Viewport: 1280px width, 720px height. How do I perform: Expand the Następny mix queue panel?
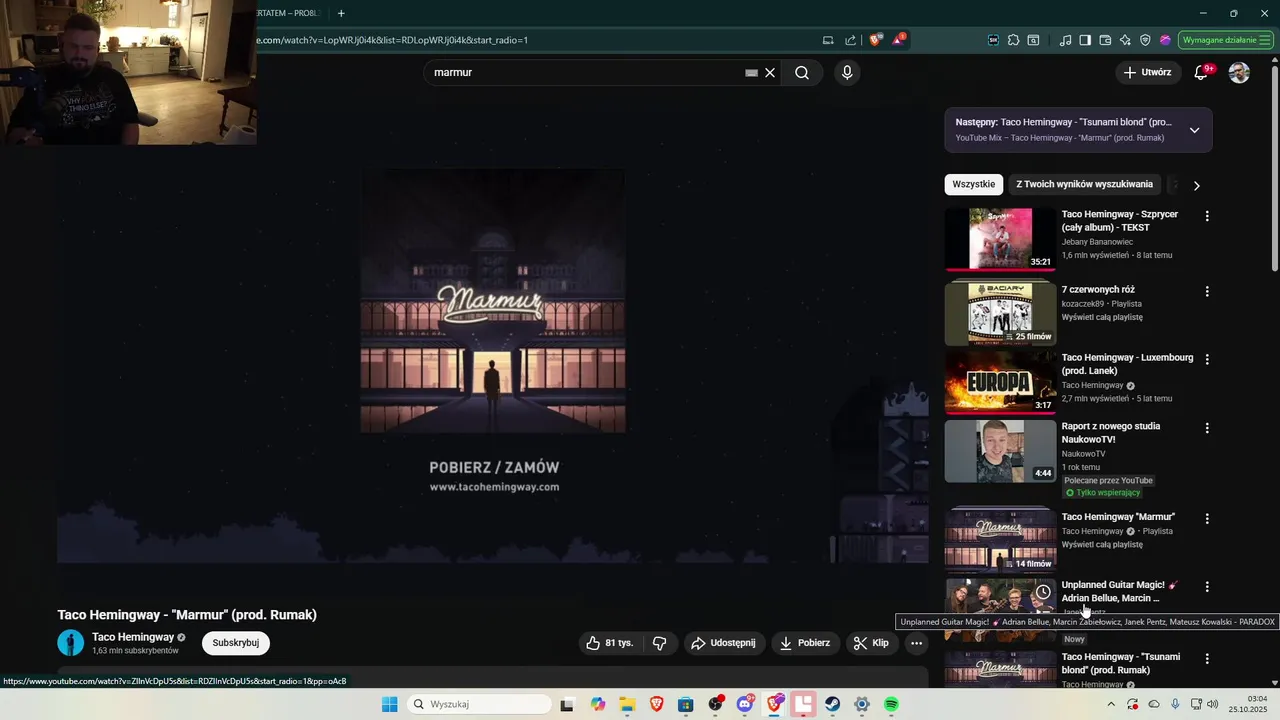(1194, 130)
